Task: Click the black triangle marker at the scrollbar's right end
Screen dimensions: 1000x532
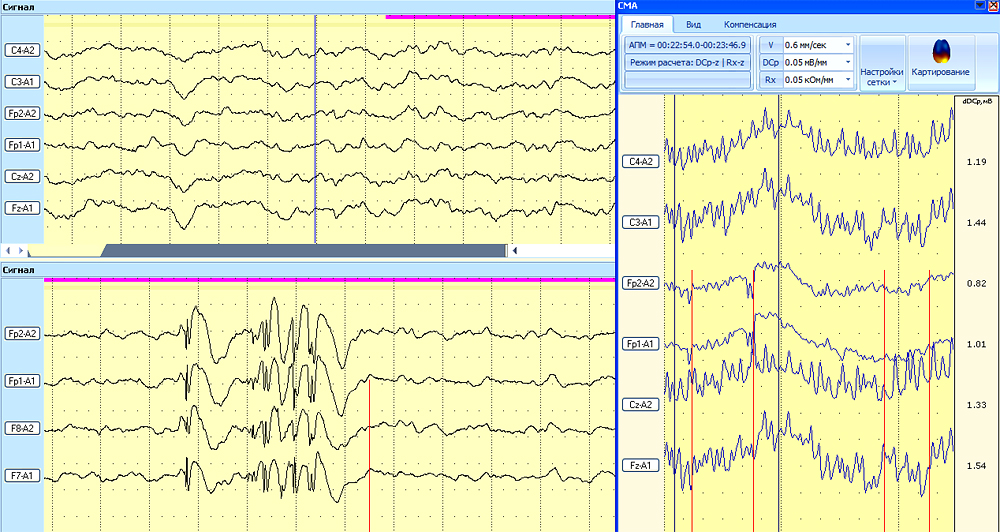Action: (x=515, y=251)
